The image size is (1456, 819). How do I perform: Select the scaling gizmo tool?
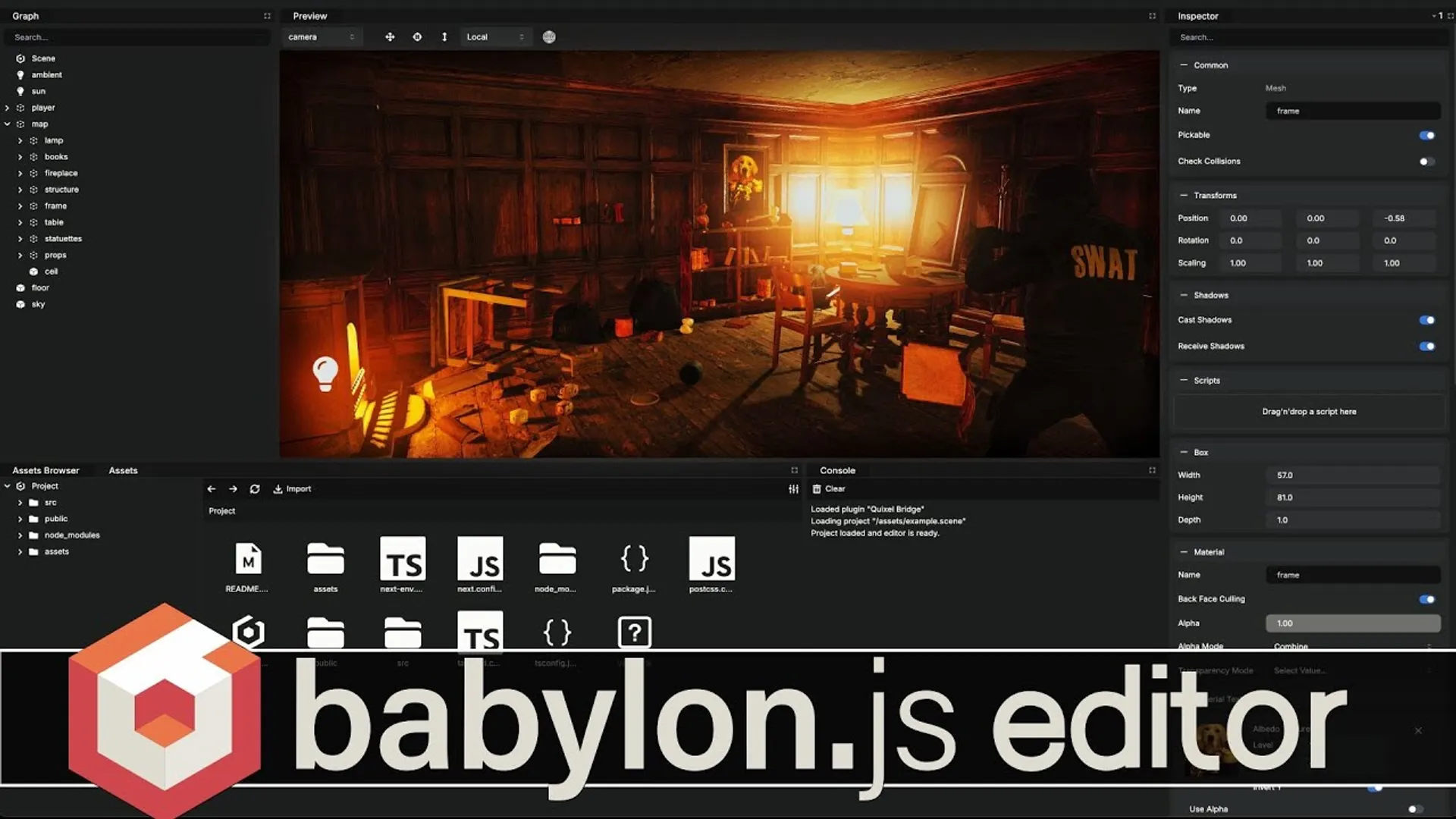pyautogui.click(x=444, y=36)
